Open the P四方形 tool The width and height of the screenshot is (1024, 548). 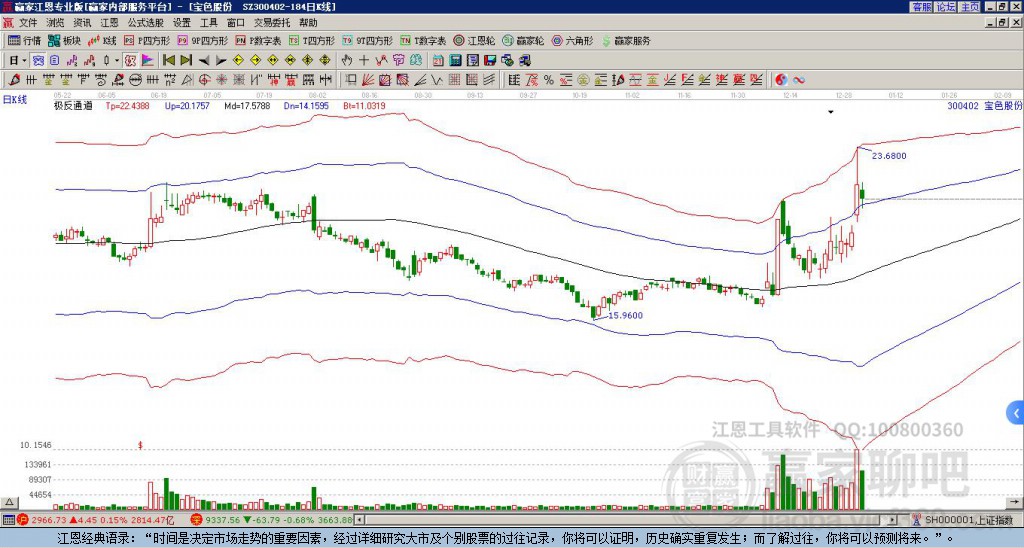pos(147,40)
